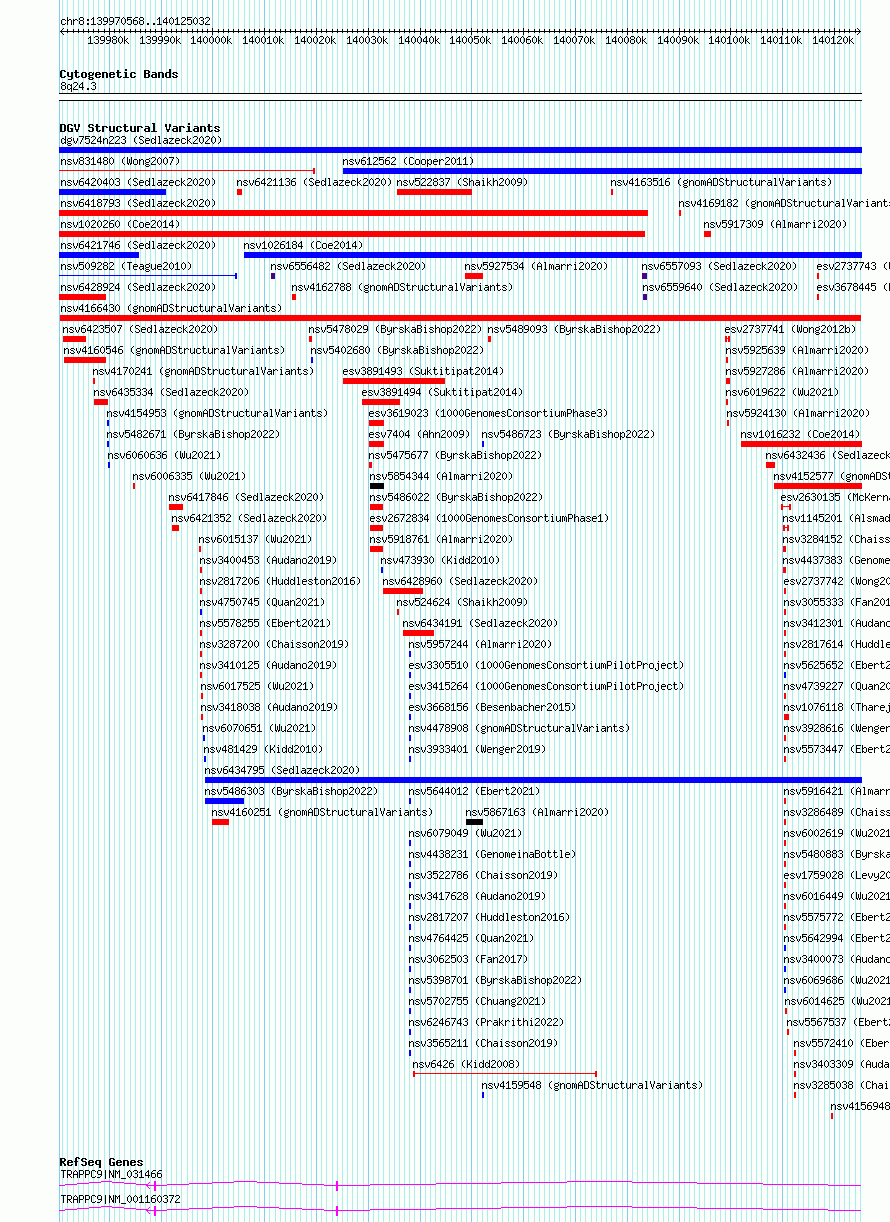The height and width of the screenshot is (1222, 890).
Task: Click the black bar under nsv5854344
Action: [x=377, y=486]
